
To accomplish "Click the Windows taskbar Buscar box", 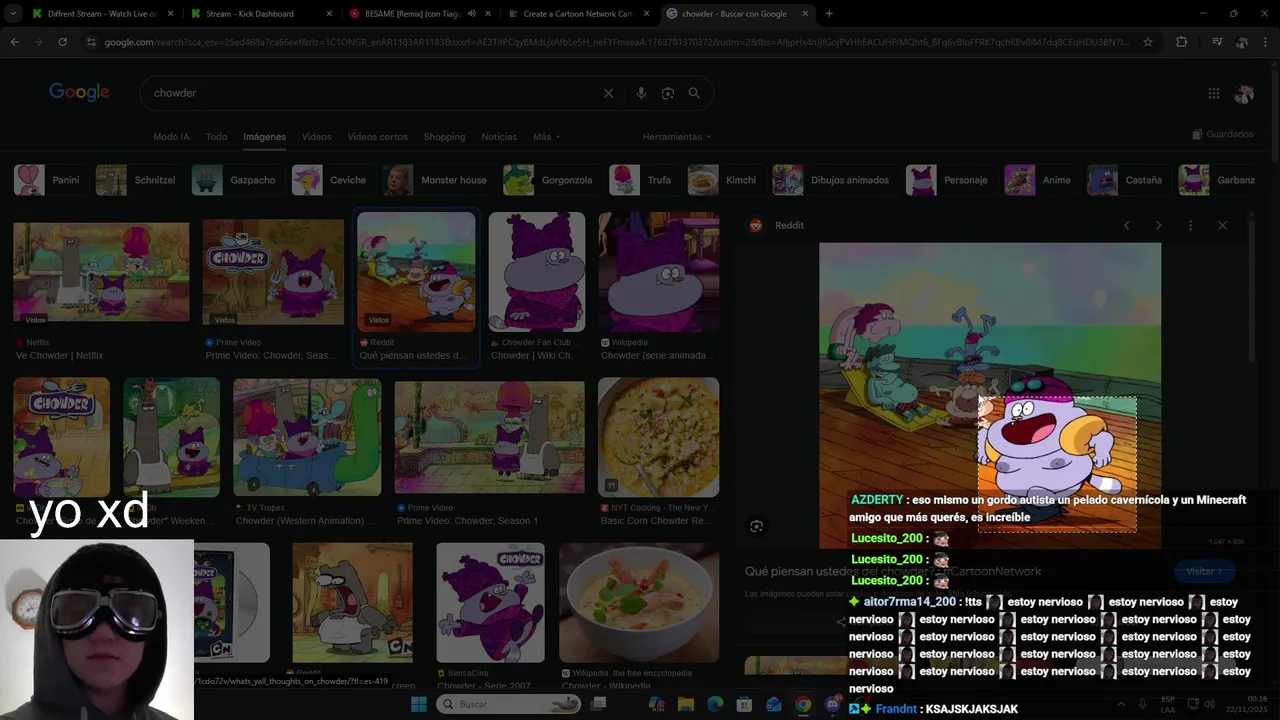I will [508, 704].
